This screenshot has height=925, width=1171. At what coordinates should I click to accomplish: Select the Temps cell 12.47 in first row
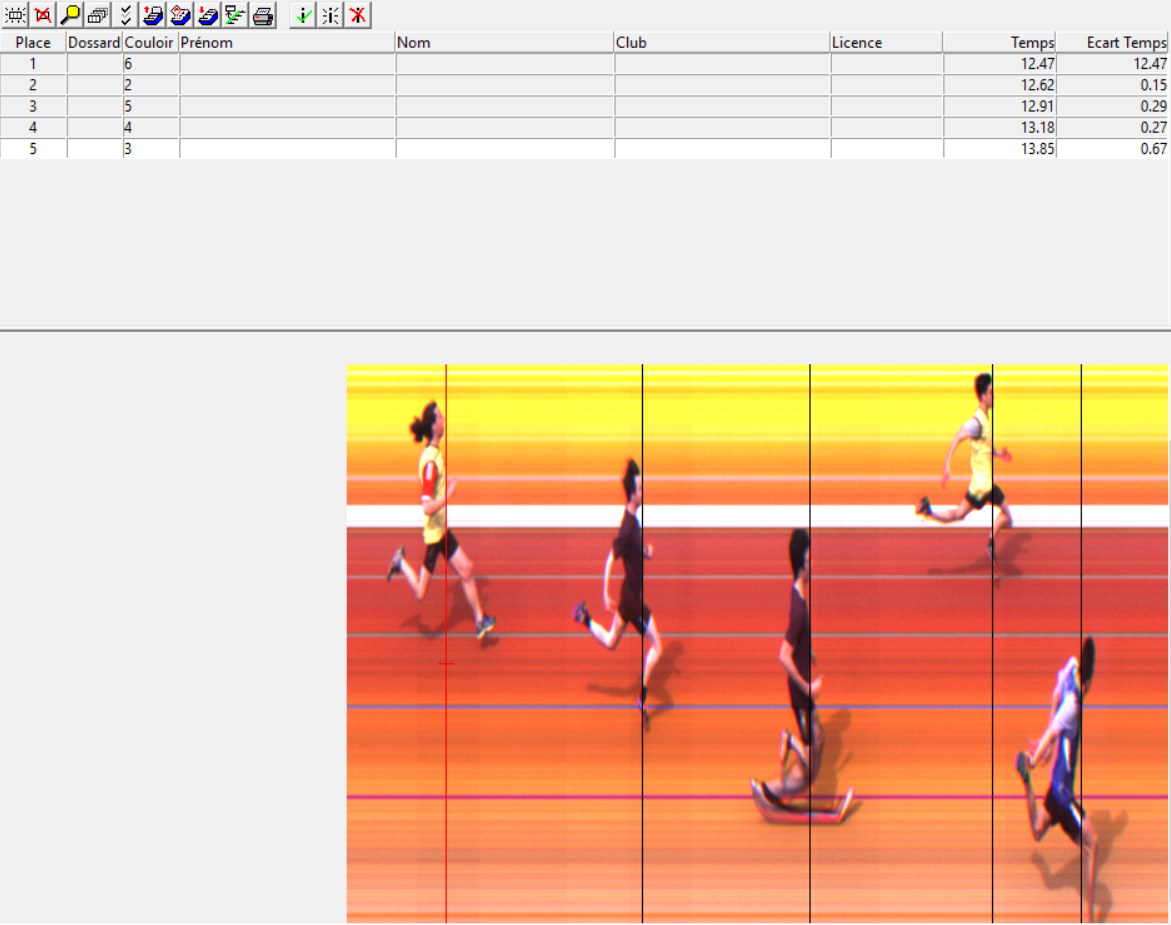(x=999, y=64)
